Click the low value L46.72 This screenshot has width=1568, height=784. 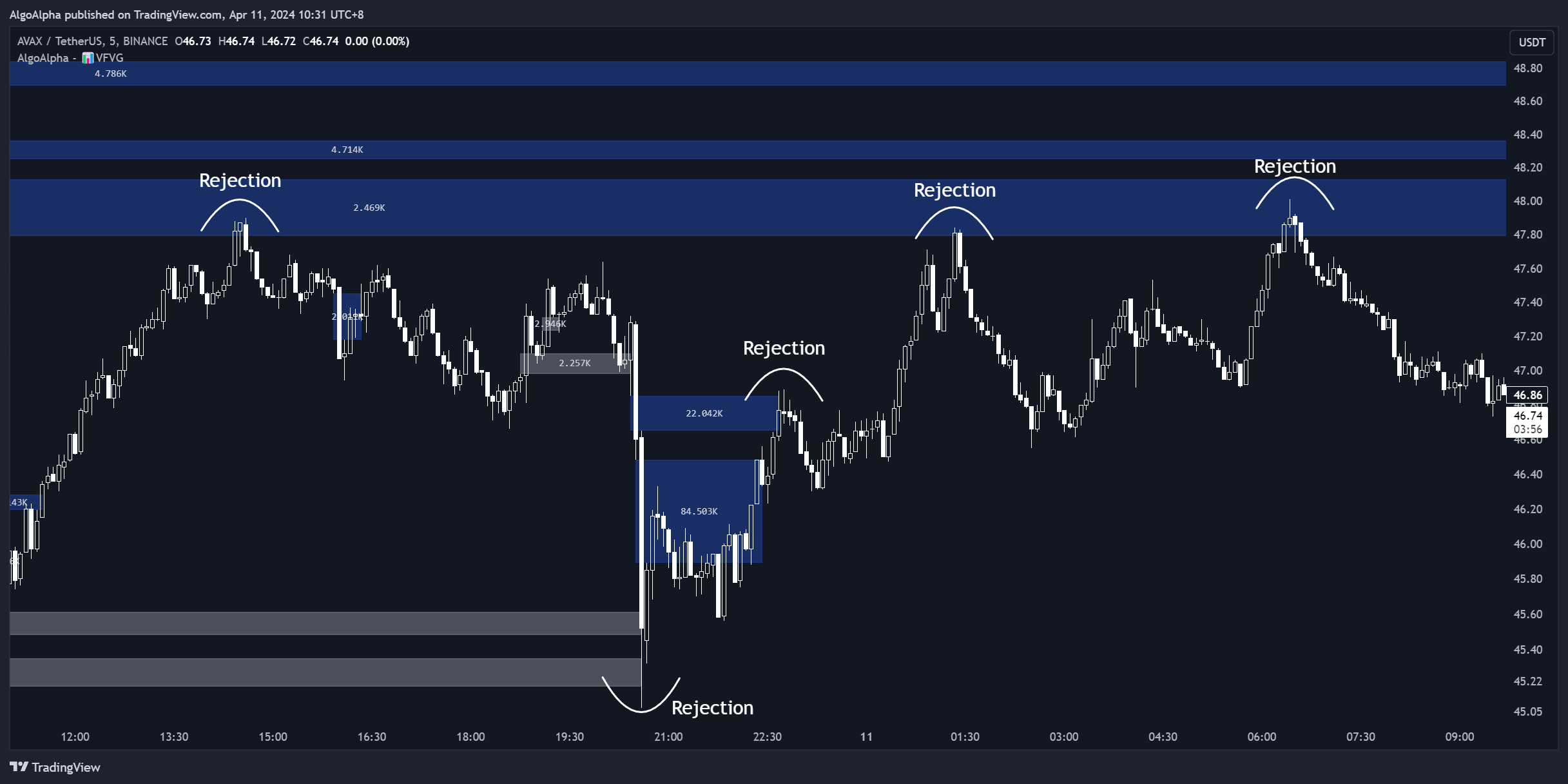click(x=278, y=41)
